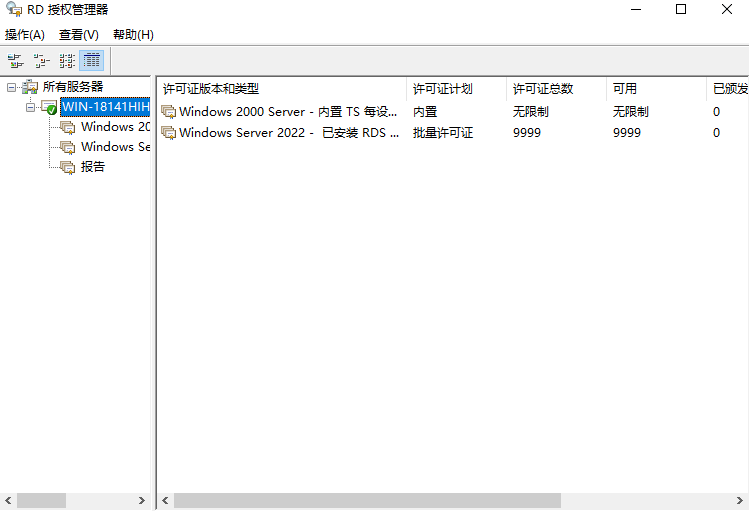
Task: Maximize the RD 授权管理器 window
Action: point(681,9)
